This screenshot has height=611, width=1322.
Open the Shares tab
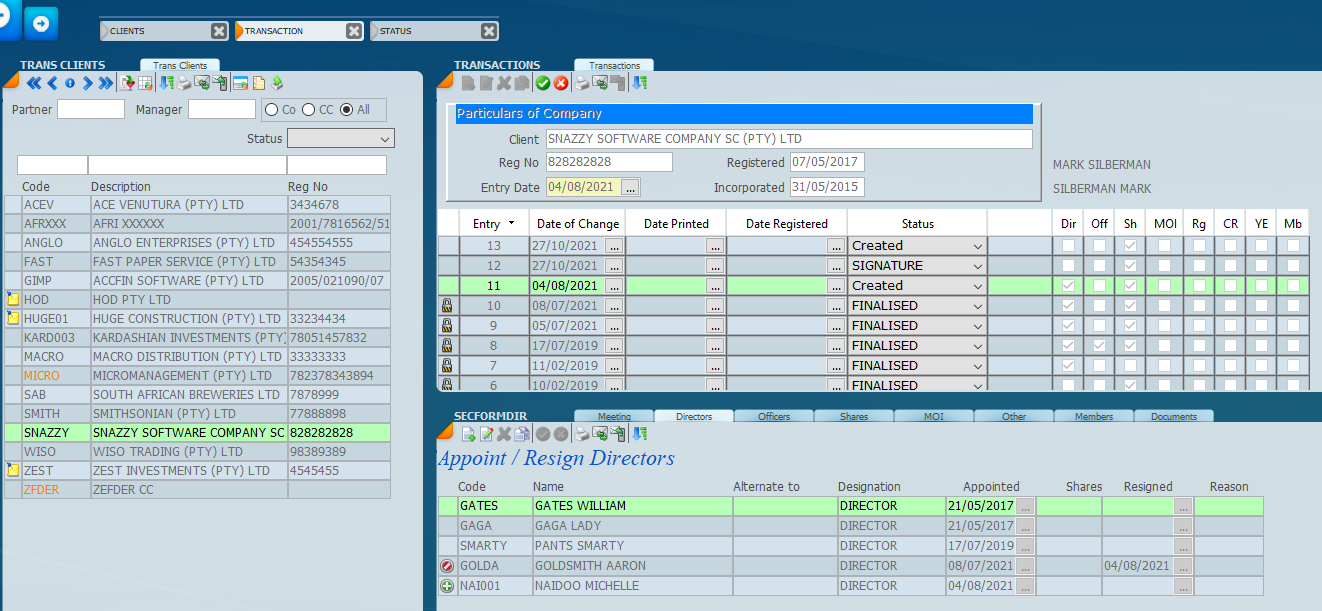pyautogui.click(x=853, y=416)
